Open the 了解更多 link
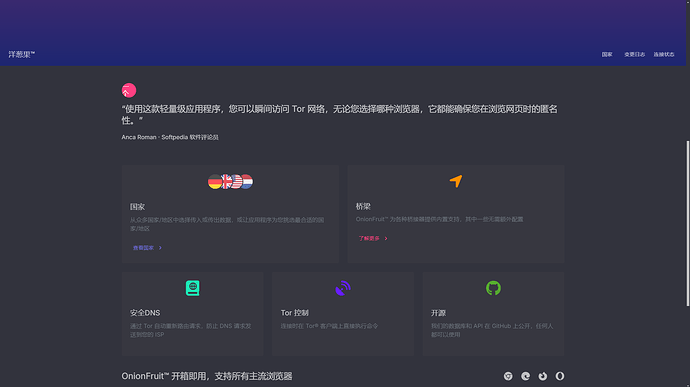Viewport: 690px width, 387px height. (369, 238)
